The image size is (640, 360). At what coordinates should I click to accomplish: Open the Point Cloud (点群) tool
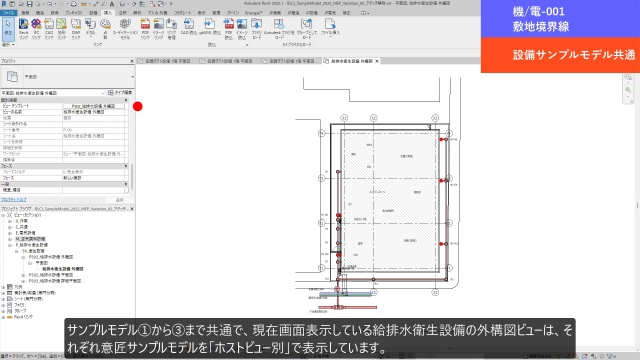[105, 29]
